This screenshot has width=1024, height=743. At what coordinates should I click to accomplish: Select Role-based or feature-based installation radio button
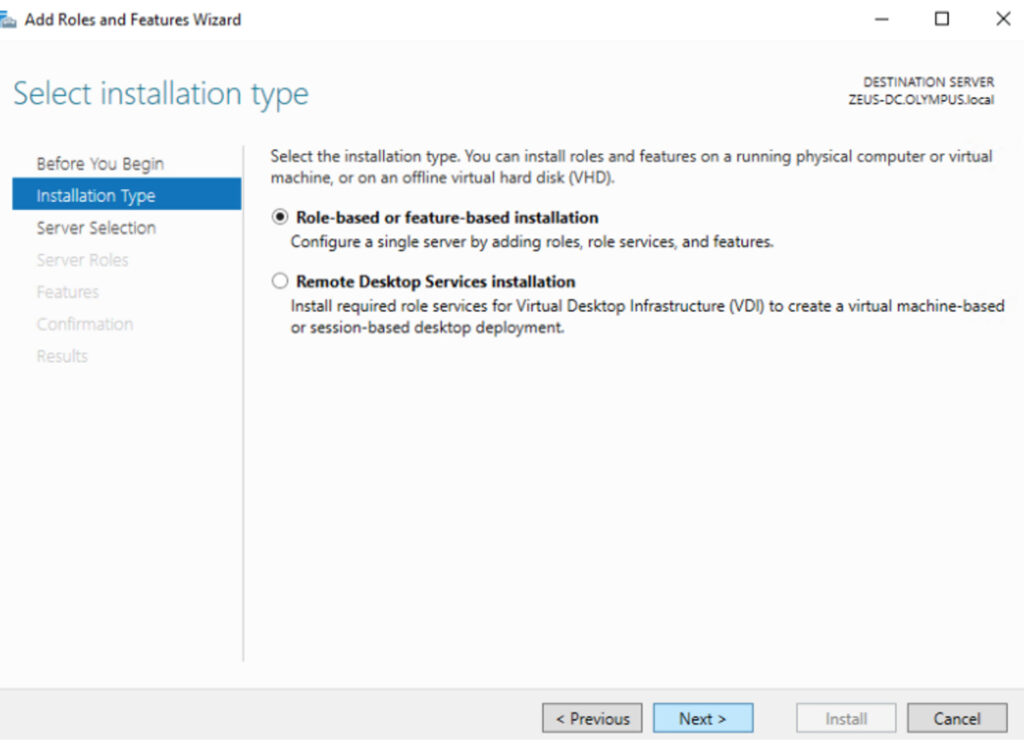pyautogui.click(x=280, y=218)
